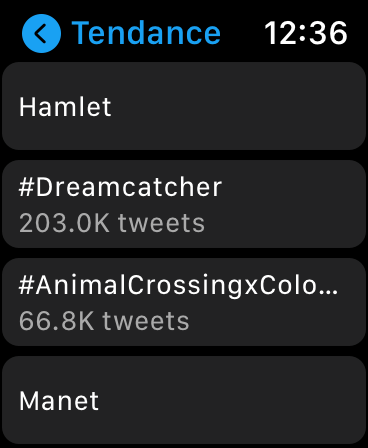The width and height of the screenshot is (368, 448).
Task: Go back using the Tendance title
Action: [x=146, y=33]
